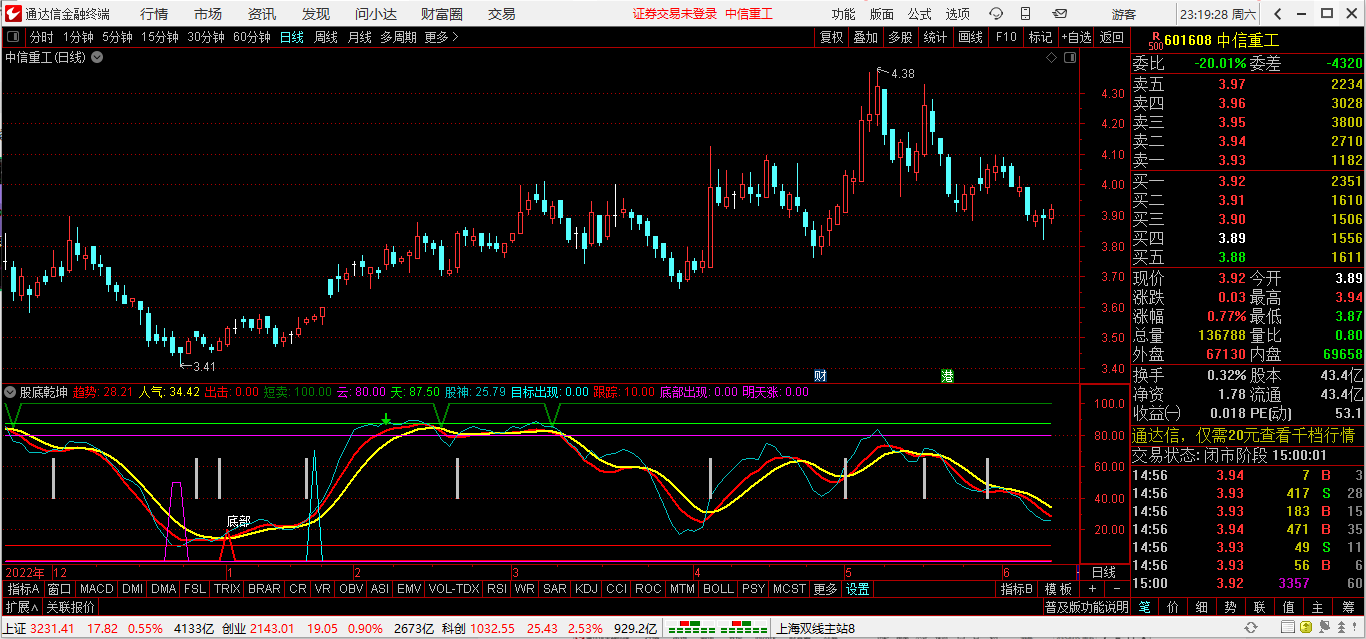Select the KDJ indicator tab
This screenshot has width=1366, height=639.
586,590
